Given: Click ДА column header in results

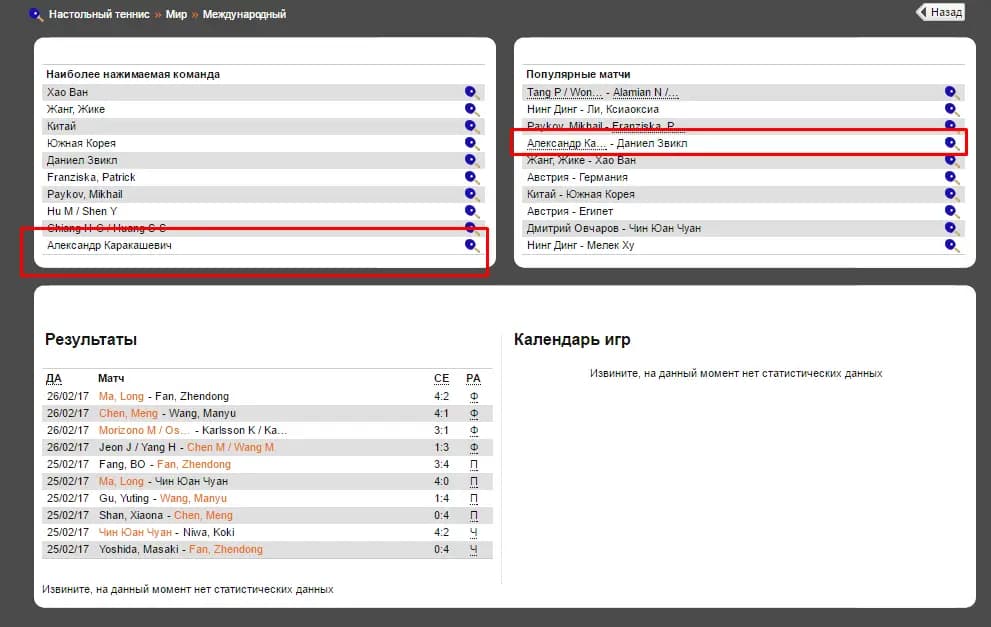Looking at the screenshot, I should click(54, 379).
